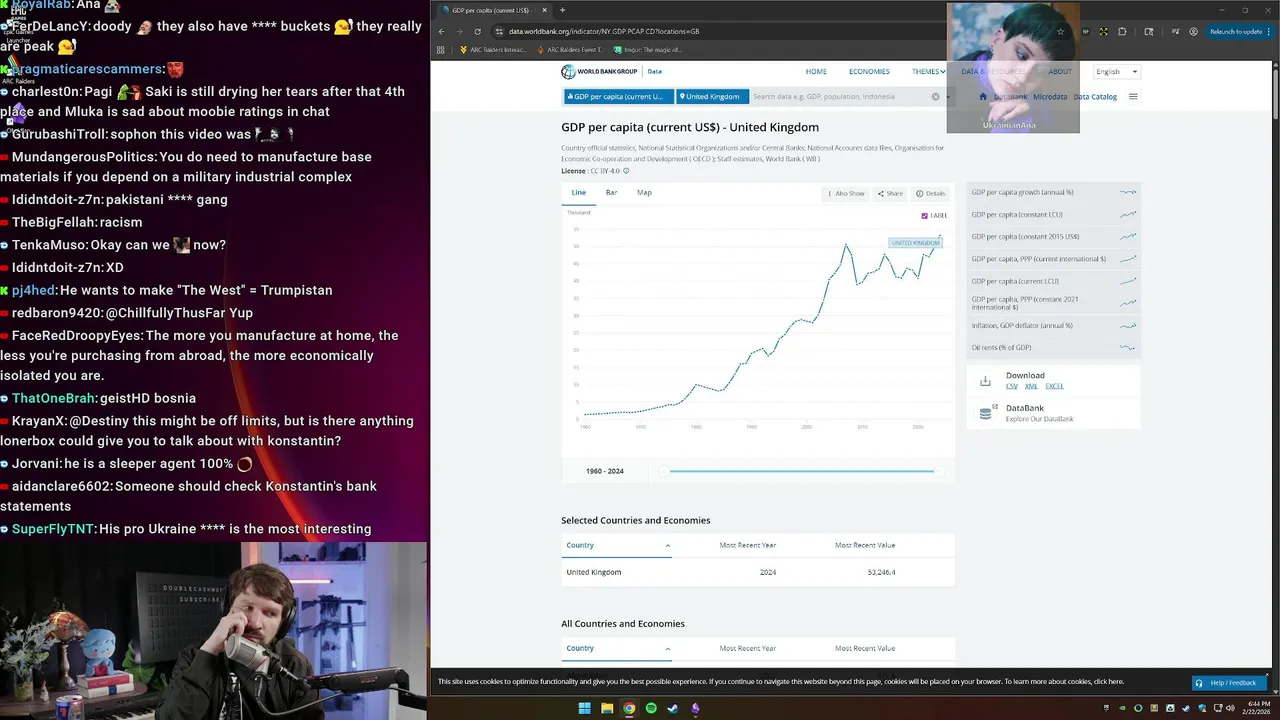Expand the THEMES menu dropdown

(x=928, y=72)
